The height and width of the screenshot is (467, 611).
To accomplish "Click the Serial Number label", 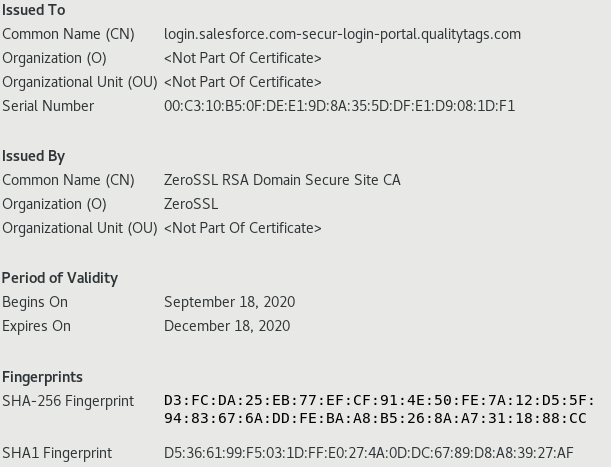I will [48, 106].
